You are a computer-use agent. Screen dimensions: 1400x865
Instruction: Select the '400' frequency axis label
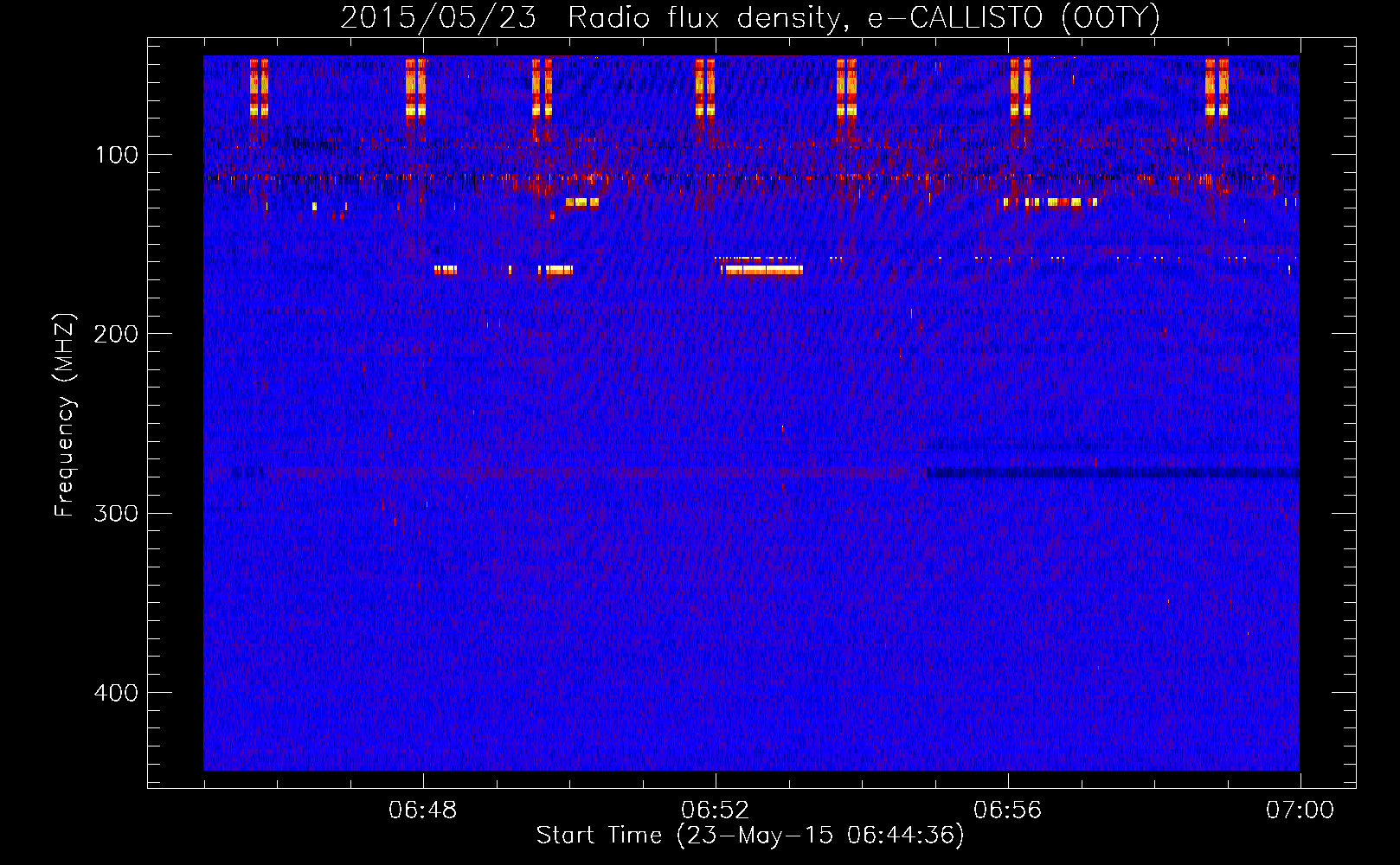pyautogui.click(x=116, y=693)
